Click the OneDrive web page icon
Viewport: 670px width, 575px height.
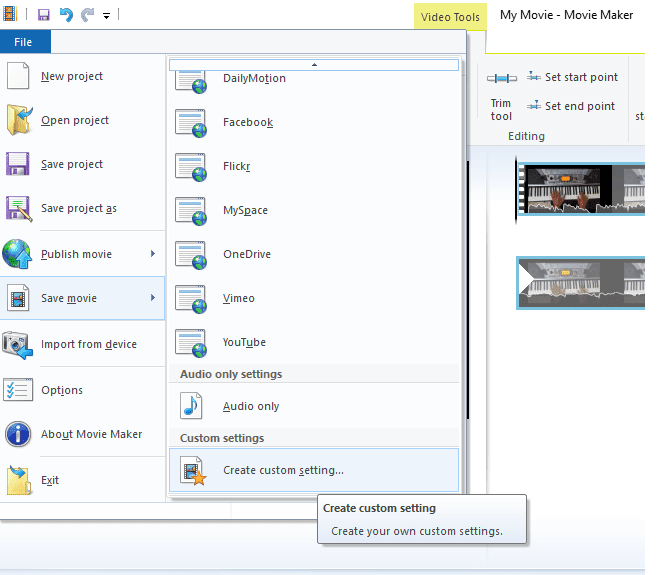coord(191,255)
